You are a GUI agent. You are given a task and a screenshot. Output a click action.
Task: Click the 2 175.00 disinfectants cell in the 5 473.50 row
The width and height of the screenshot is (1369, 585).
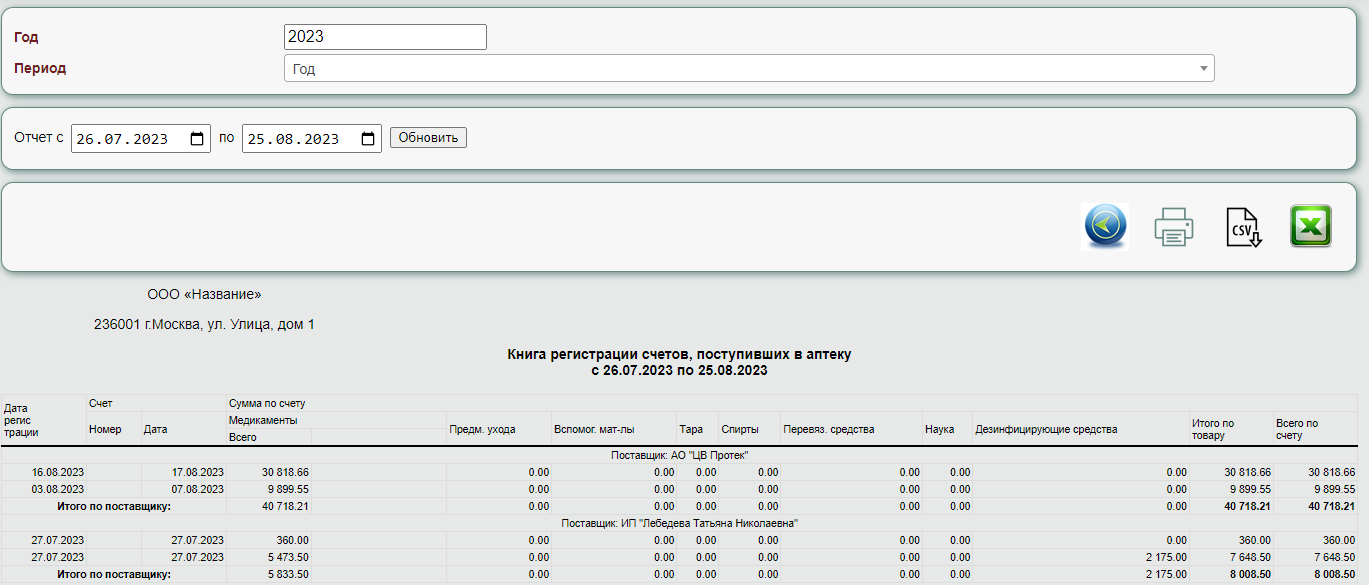1164,557
